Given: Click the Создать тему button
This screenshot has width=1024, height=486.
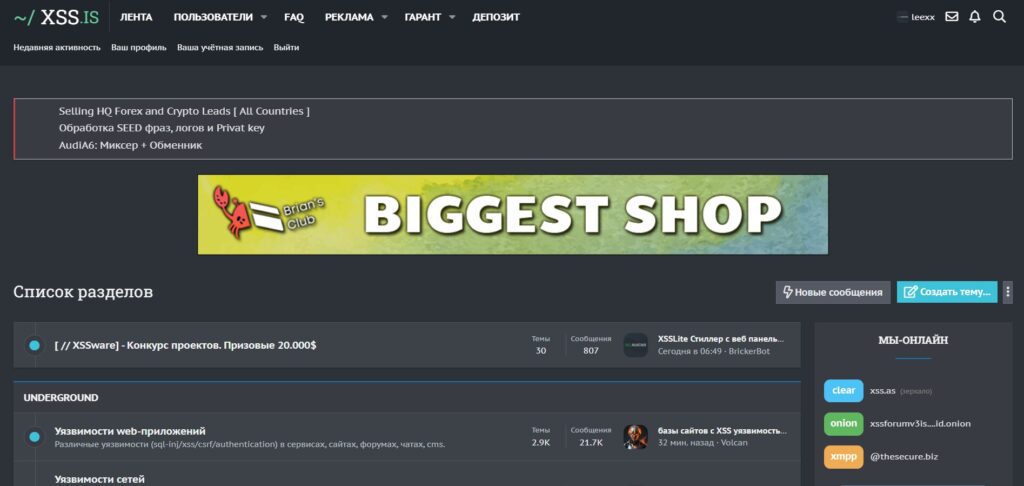Looking at the screenshot, I should click(947, 292).
